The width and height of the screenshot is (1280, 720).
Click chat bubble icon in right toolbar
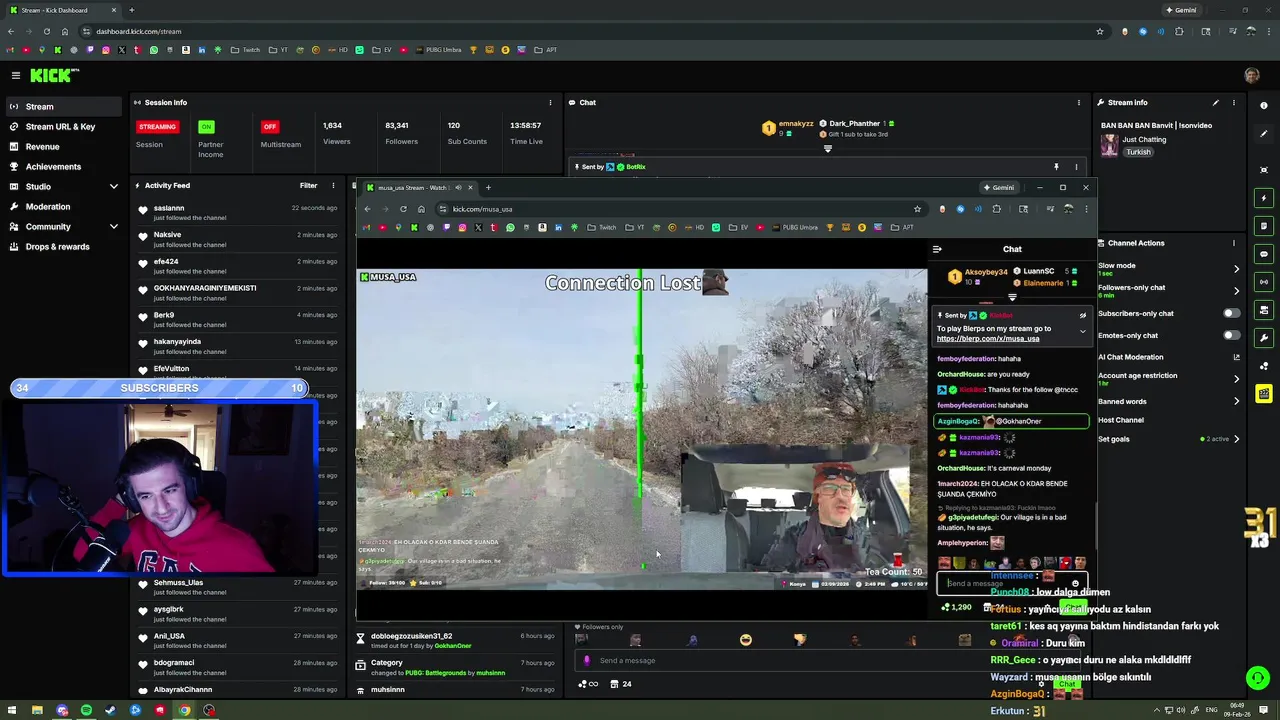coord(1264,254)
